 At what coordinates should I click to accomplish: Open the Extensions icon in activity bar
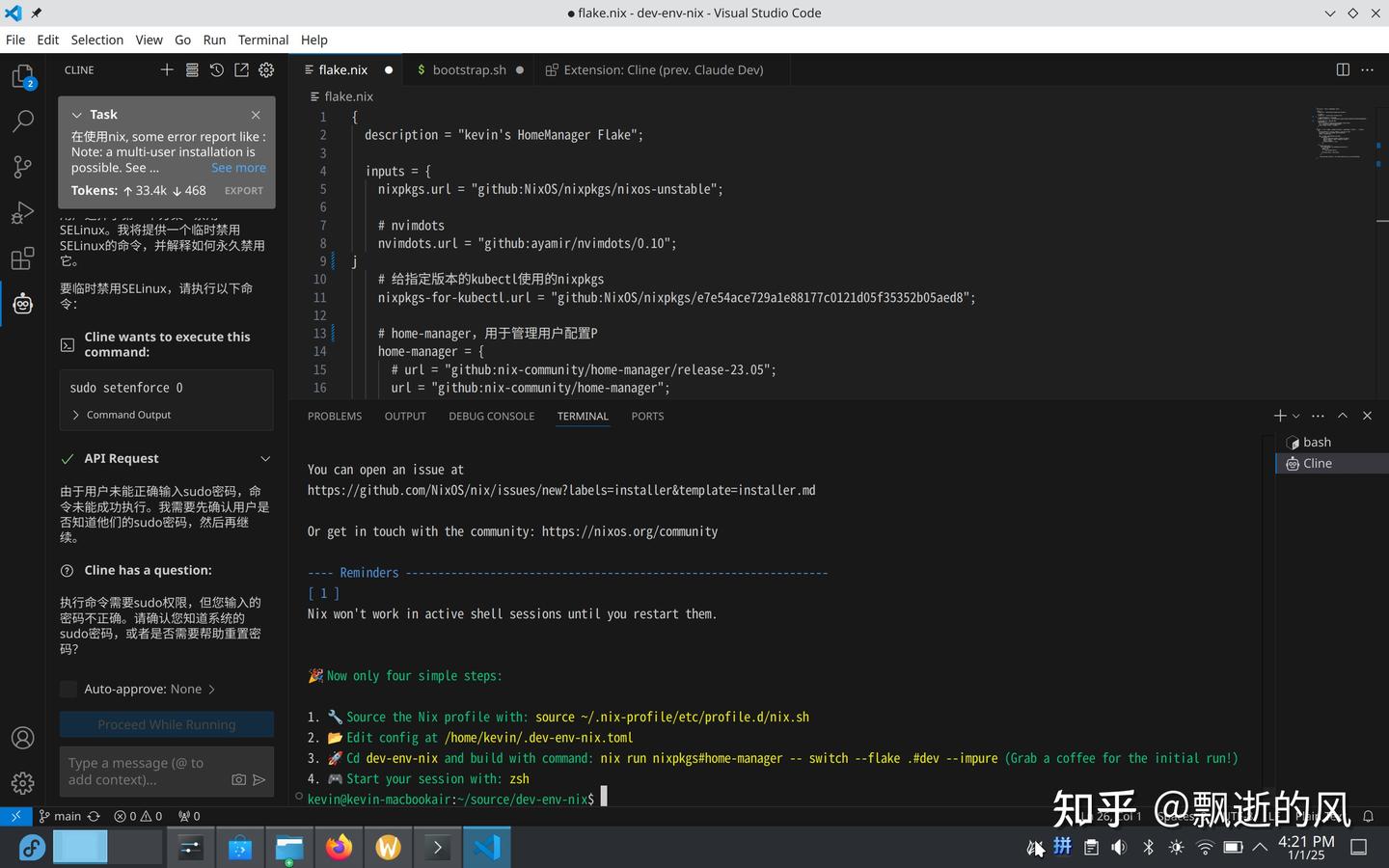point(22,258)
